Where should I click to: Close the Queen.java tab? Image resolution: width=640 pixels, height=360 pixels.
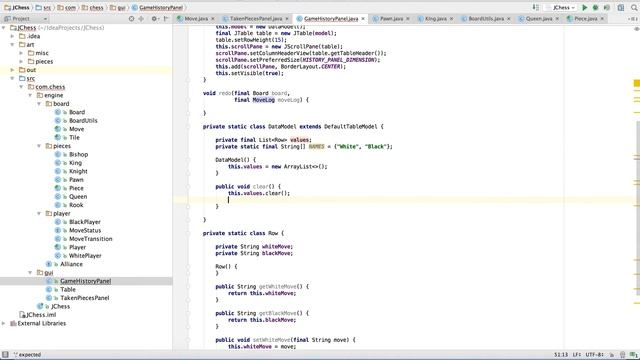tap(557, 19)
